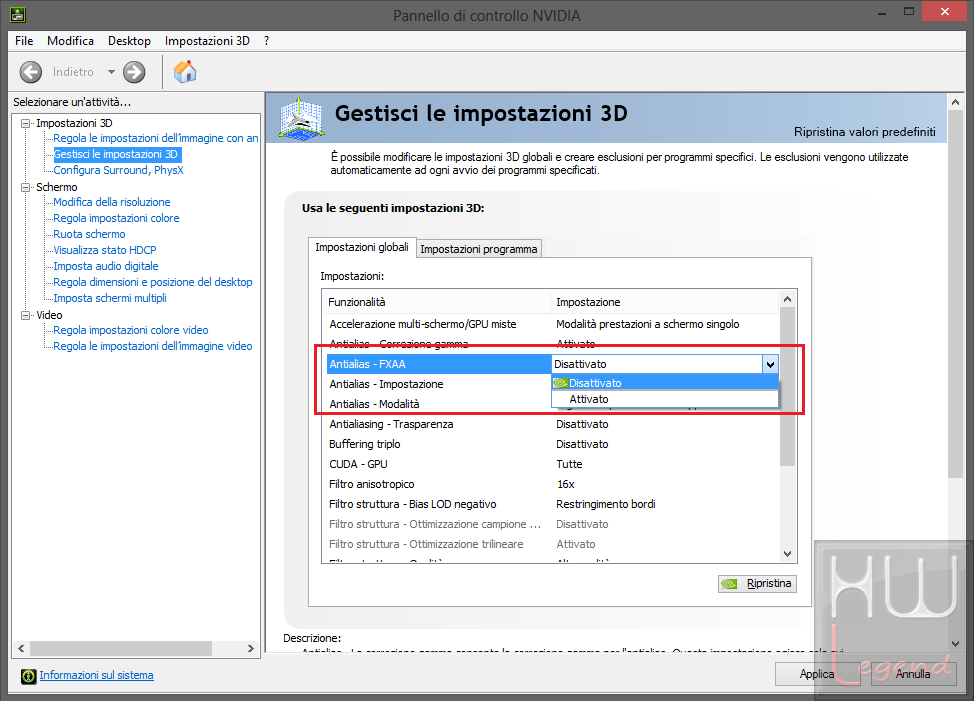Open Modifica della risoluzione
This screenshot has width=974, height=701.
(112, 202)
